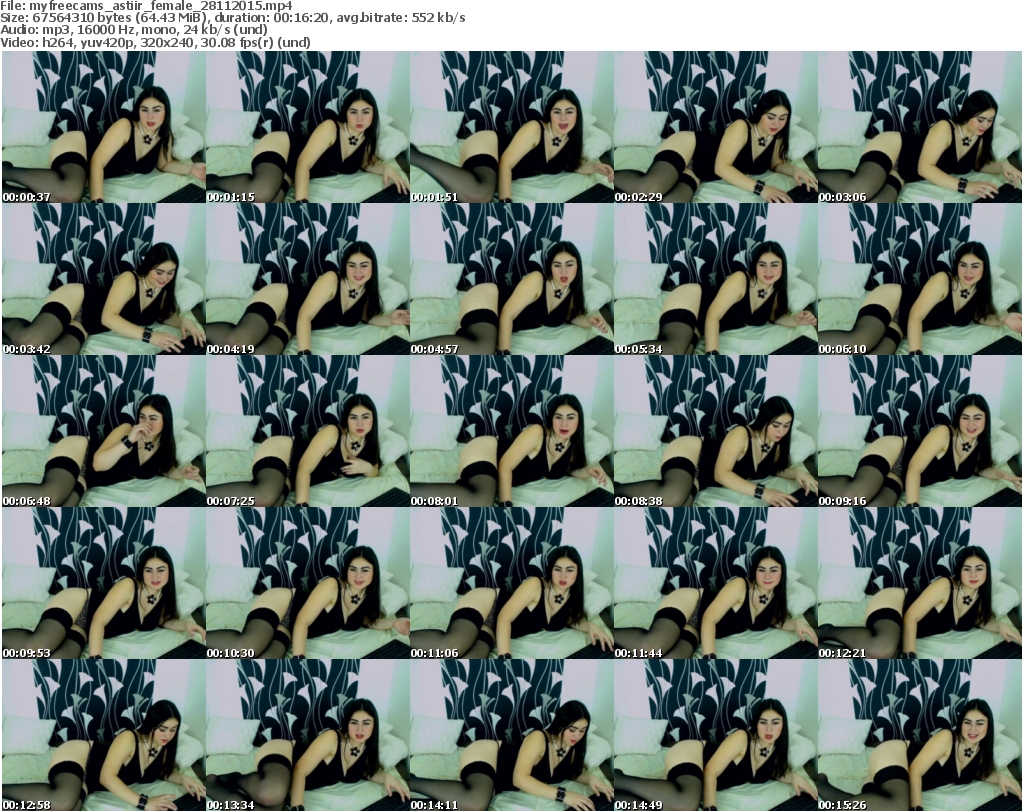Click the 'File:' name line in header

[x=146, y=6]
